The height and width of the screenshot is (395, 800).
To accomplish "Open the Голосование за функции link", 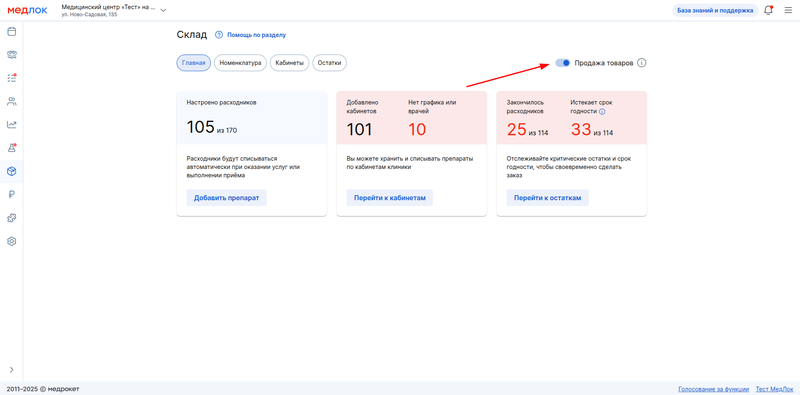I will 713,389.
